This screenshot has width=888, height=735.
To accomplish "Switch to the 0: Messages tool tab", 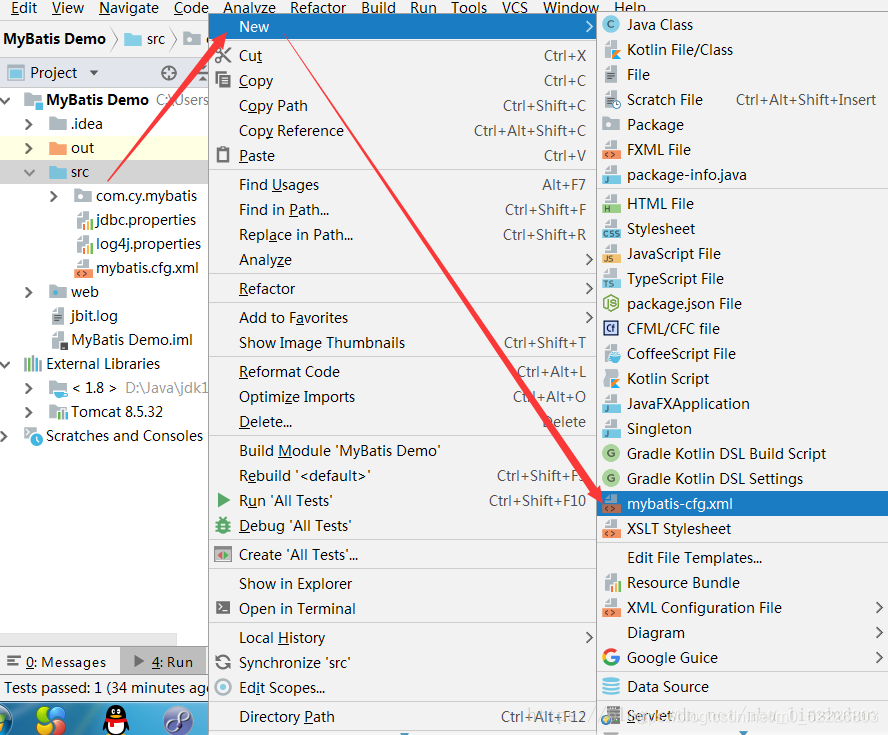I will pos(57,662).
